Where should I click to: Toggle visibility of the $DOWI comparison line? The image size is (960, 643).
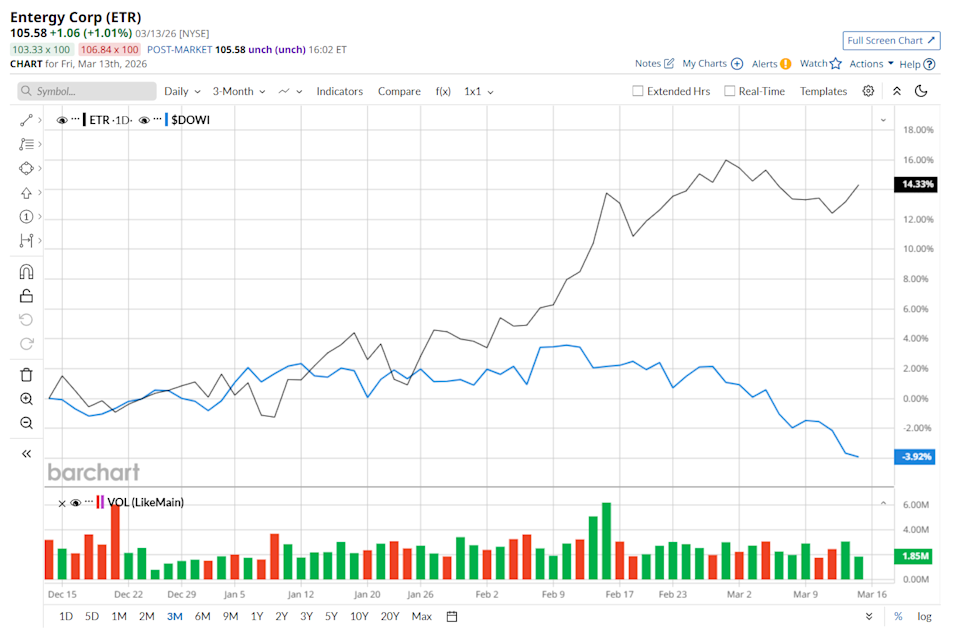(144, 120)
